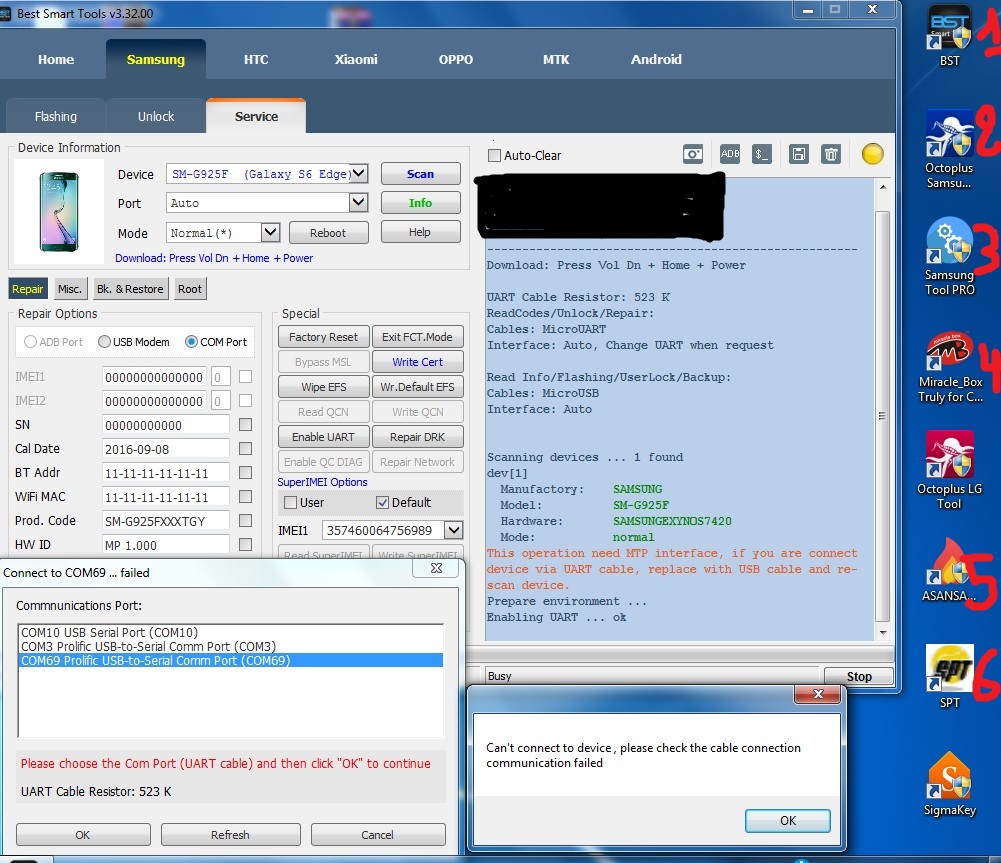Viewport: 1001px width, 863px height.
Task: Enable SuperIMEI User checkbox
Action: (x=290, y=502)
